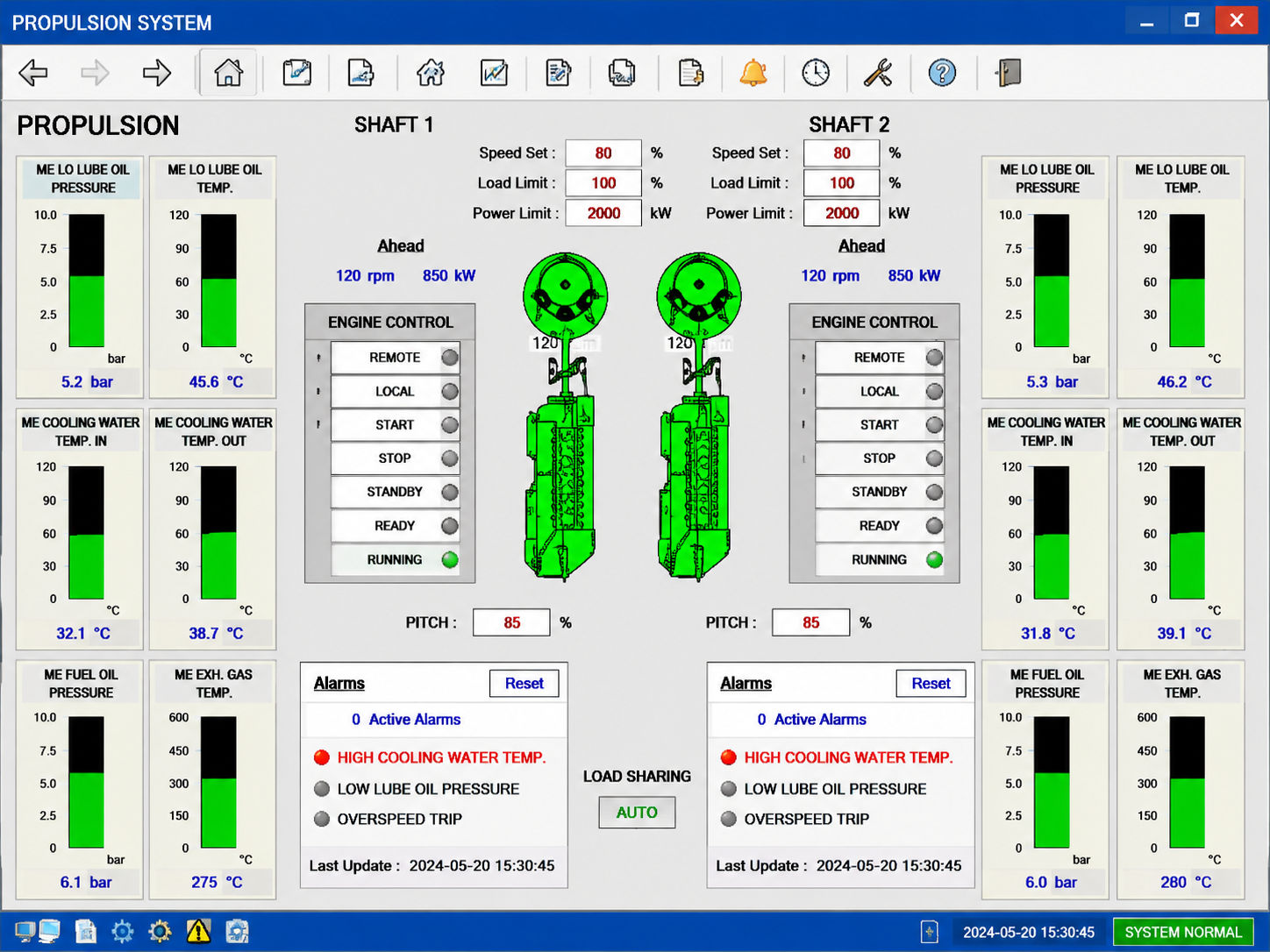Reset Shaft 1 alarms
Viewport: 1270px width, 952px height.
[x=524, y=684]
